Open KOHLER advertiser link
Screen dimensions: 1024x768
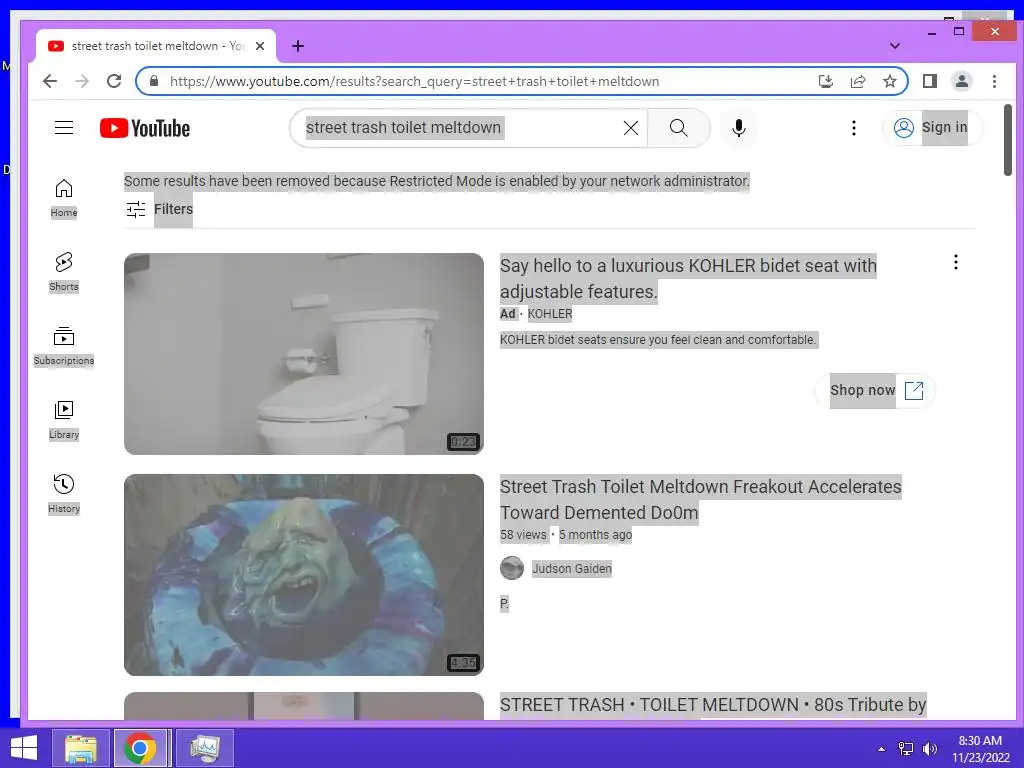550,314
